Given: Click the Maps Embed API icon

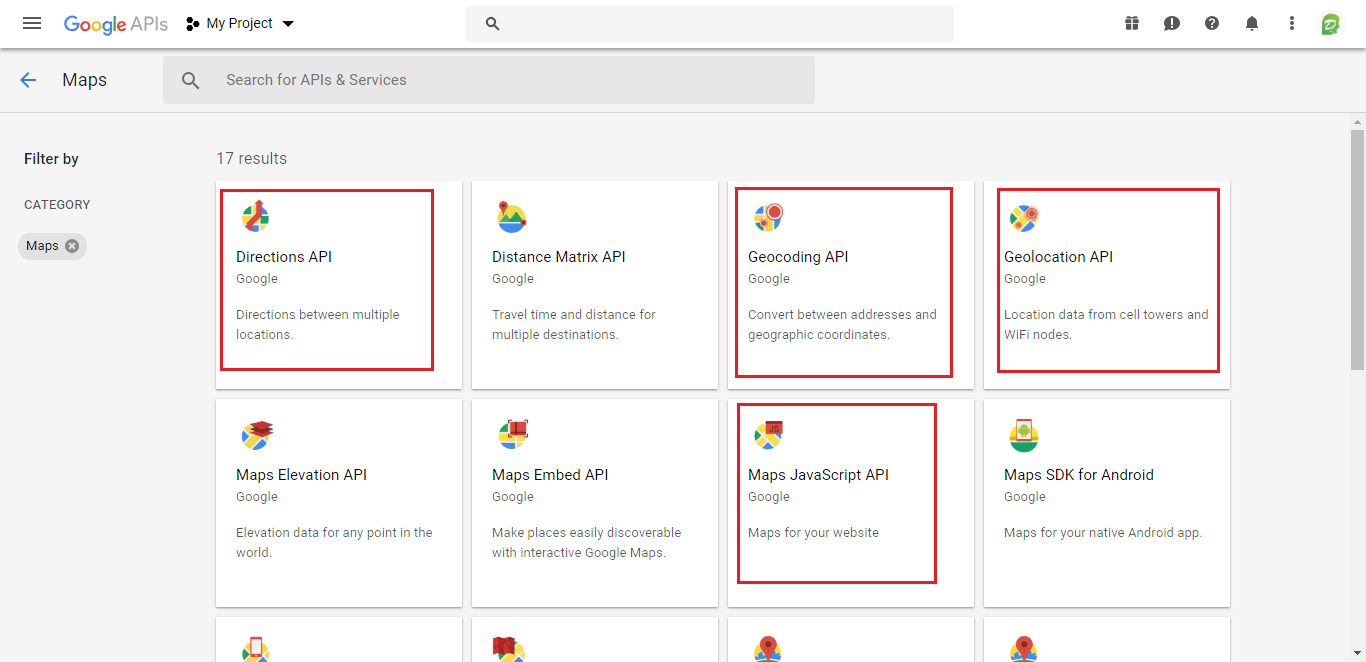Looking at the screenshot, I should [513, 434].
